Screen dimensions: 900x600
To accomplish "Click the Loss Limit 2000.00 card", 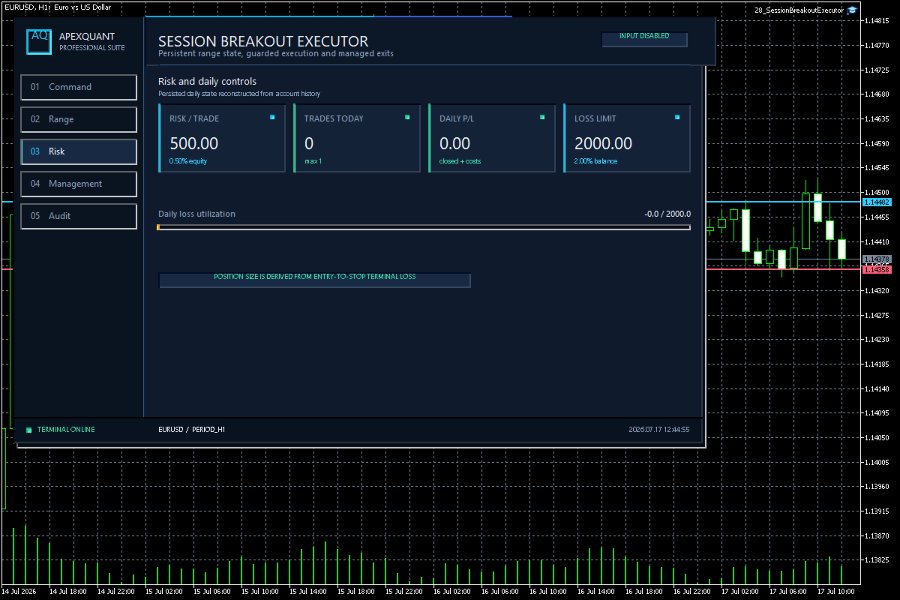I will (627, 138).
